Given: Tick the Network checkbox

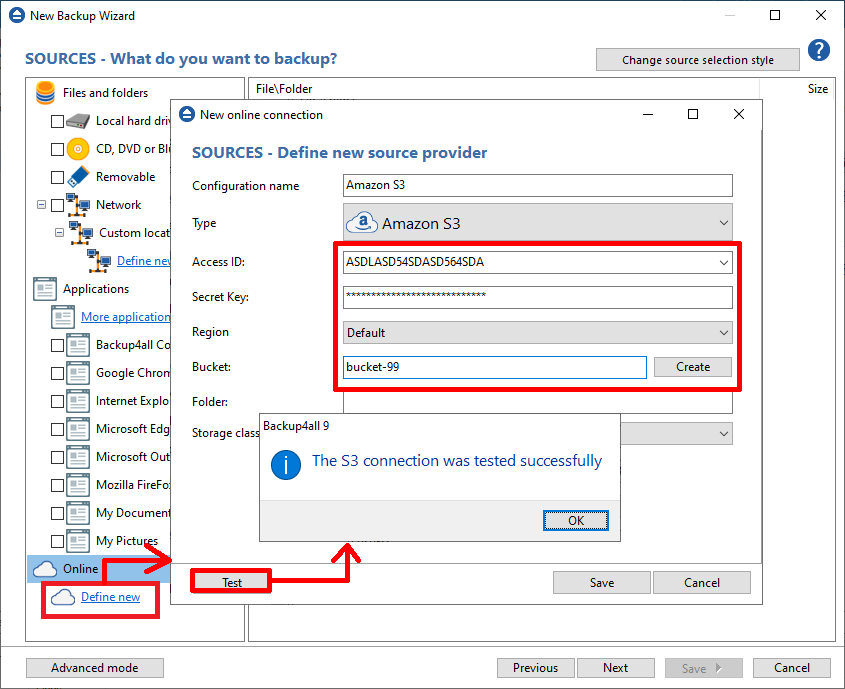Looking at the screenshot, I should [x=57, y=205].
